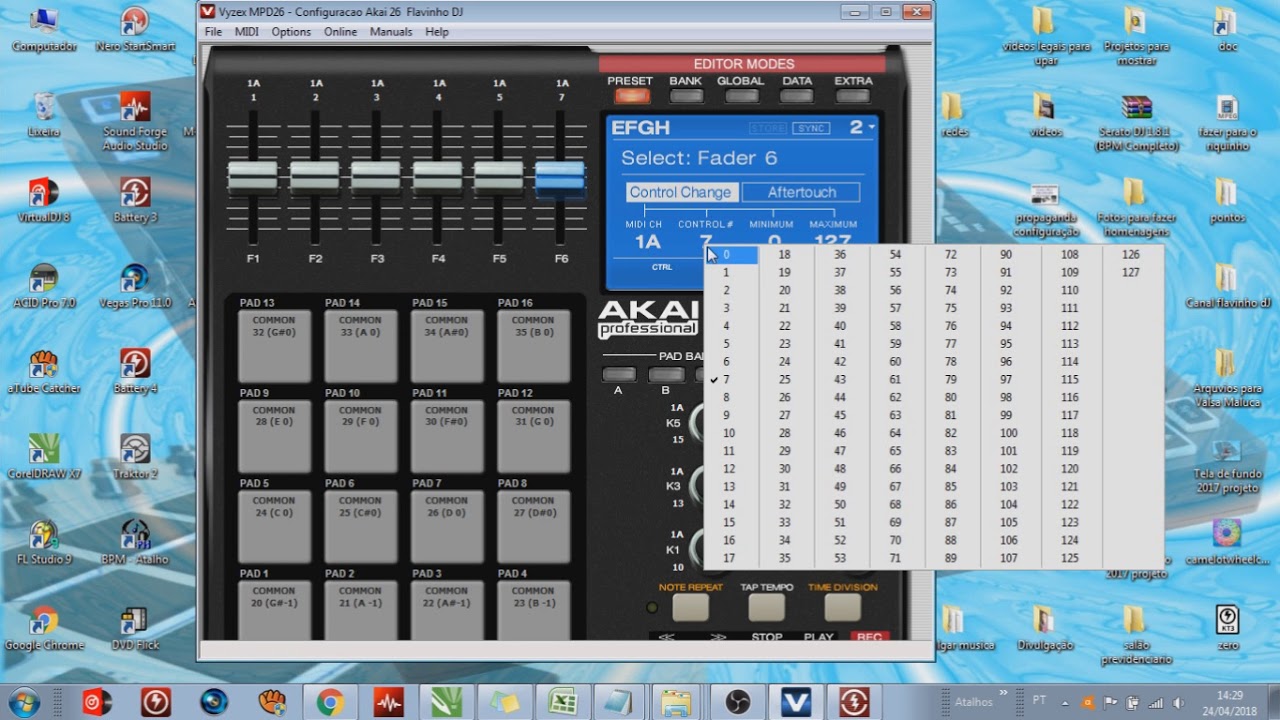
Task: Open the Nero StartSmart desktop icon
Action: tap(135, 29)
